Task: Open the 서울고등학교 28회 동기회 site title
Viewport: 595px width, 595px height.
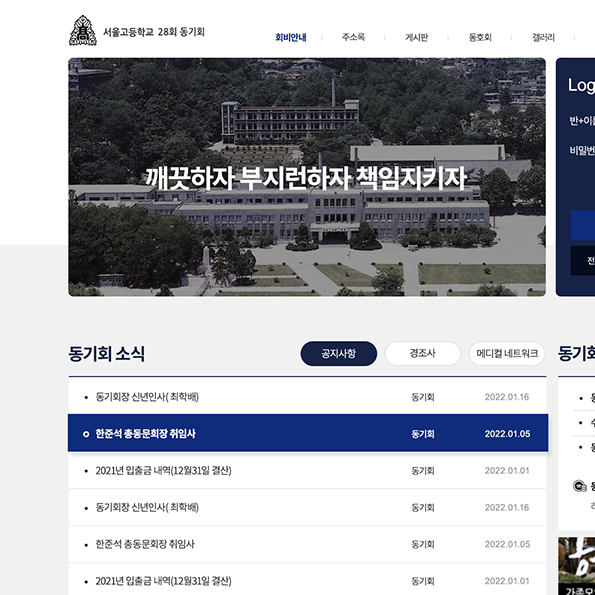Action: click(154, 32)
